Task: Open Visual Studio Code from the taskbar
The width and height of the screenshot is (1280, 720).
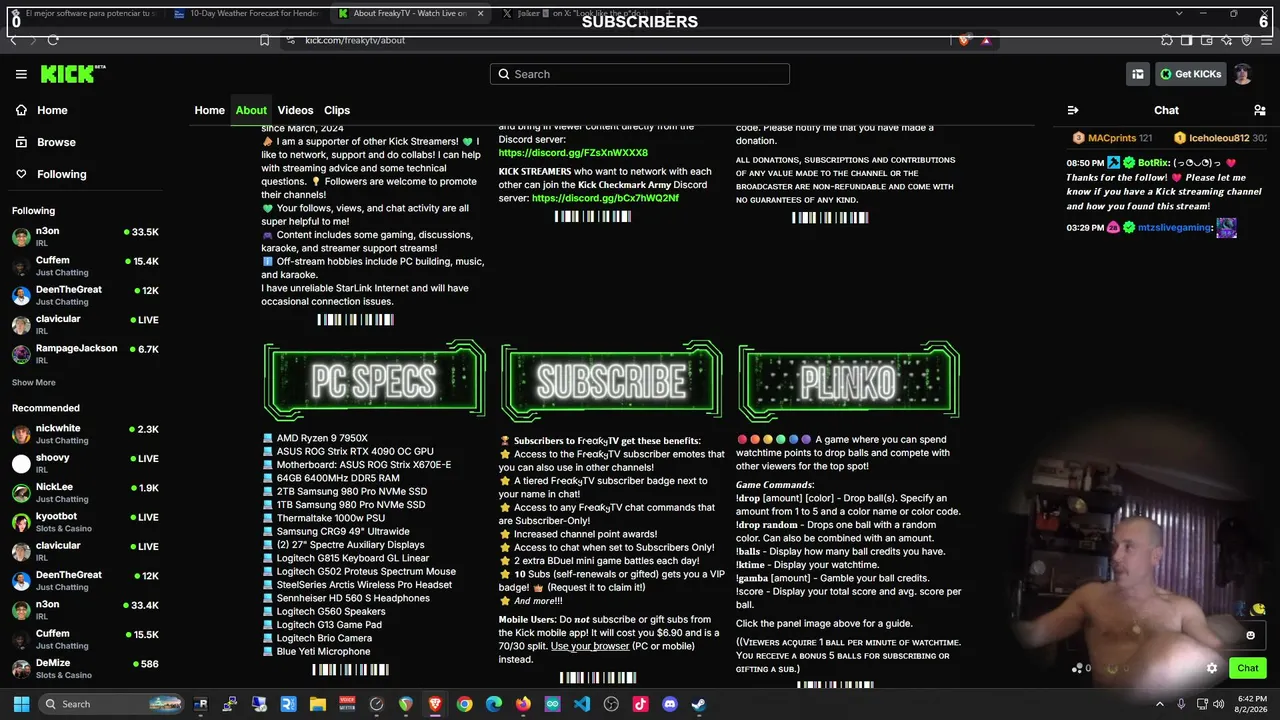Action: point(582,704)
